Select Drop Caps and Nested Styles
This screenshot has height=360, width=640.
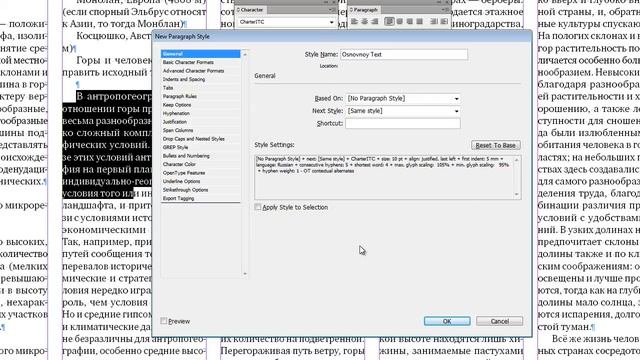(200, 139)
